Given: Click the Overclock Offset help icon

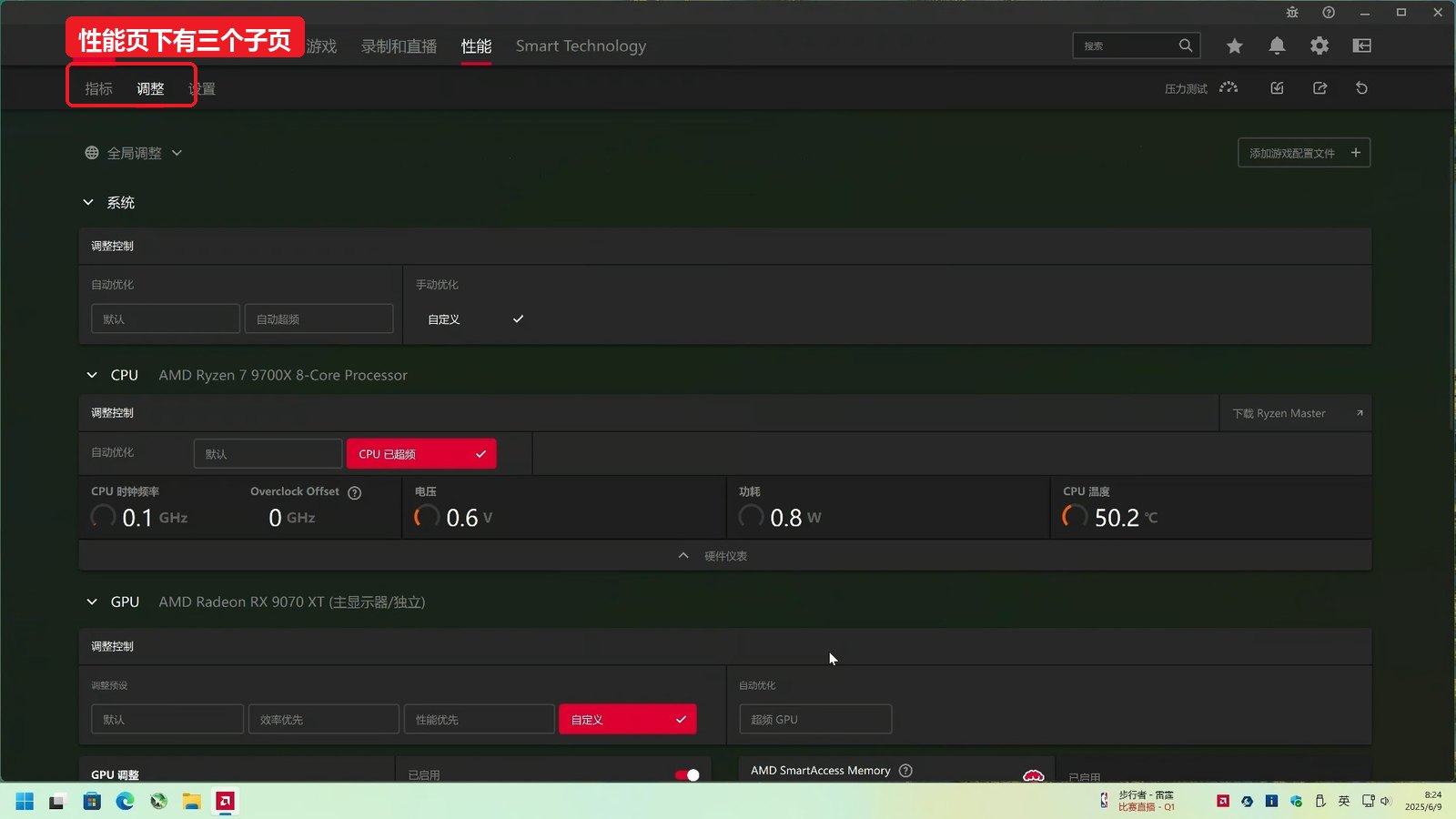Looking at the screenshot, I should point(355,492).
